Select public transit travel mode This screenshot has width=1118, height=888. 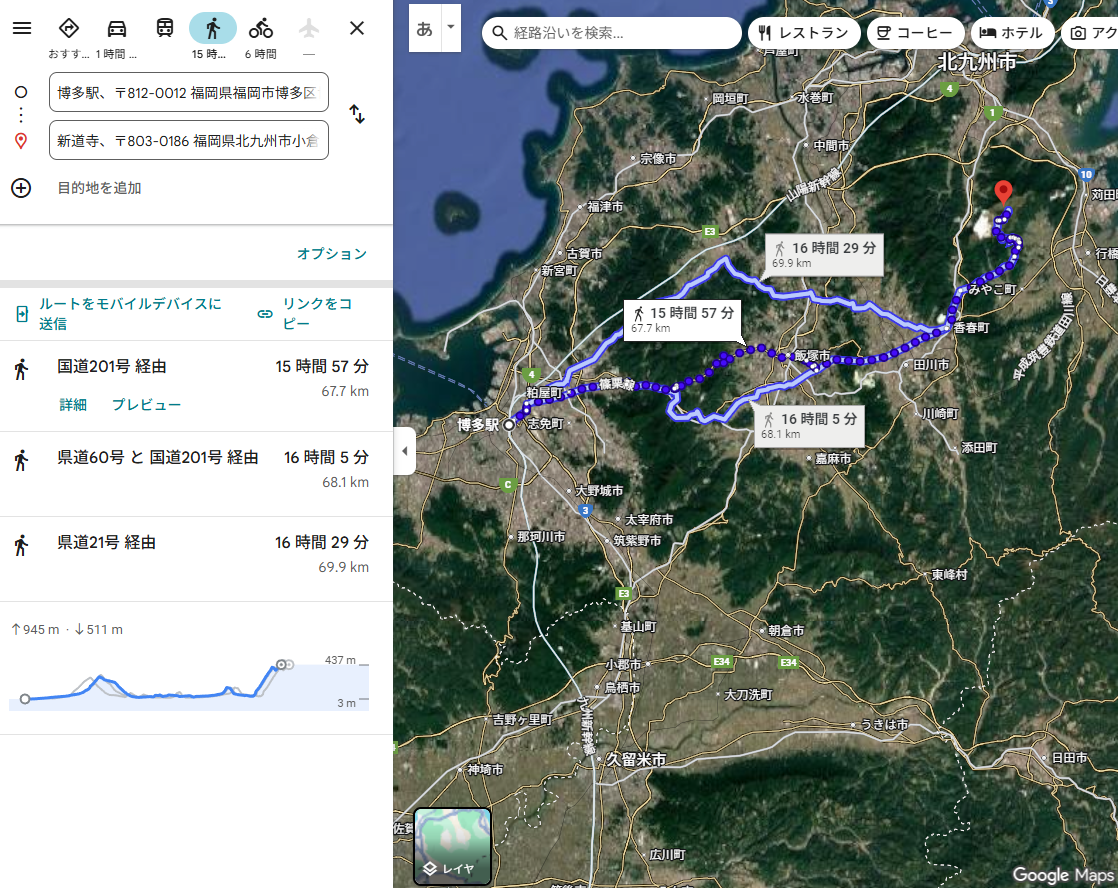click(x=165, y=28)
